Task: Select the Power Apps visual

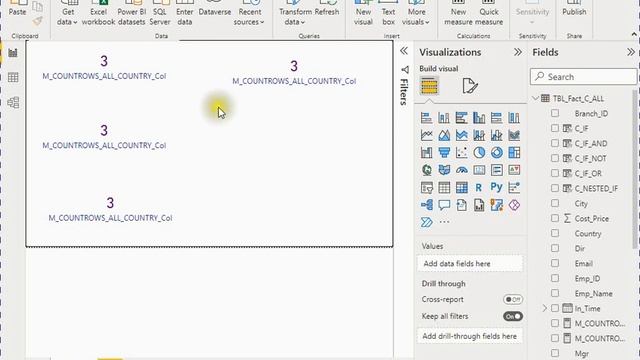Action: (x=514, y=205)
